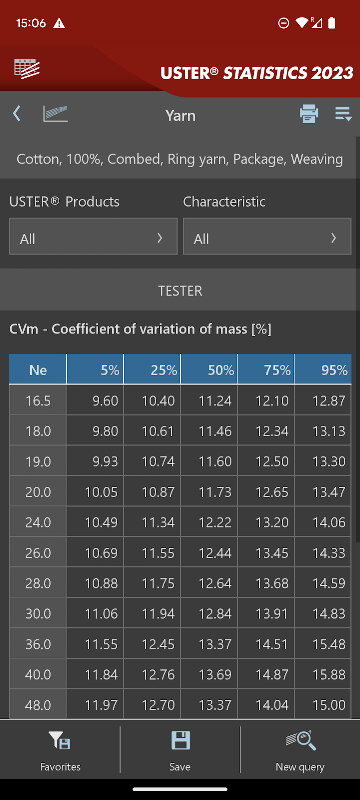Viewport: 360px width, 800px height.
Task: Tap chevron arrow in Characteristic selector
Action: click(x=333, y=237)
